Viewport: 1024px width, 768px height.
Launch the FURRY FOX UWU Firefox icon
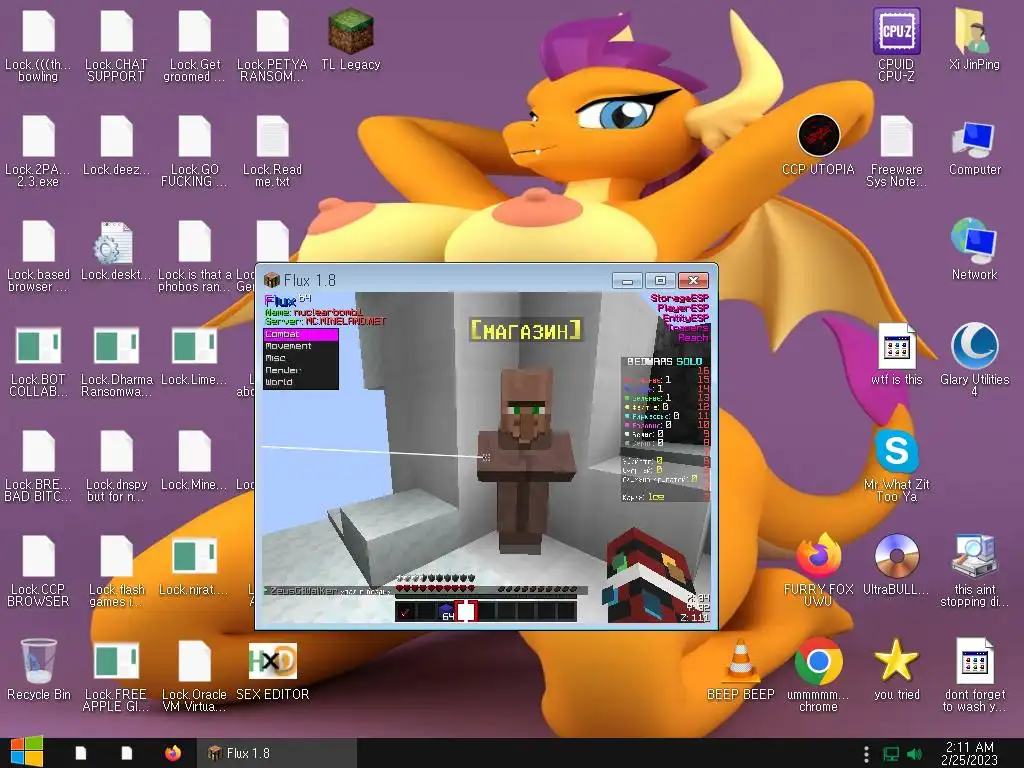818,556
